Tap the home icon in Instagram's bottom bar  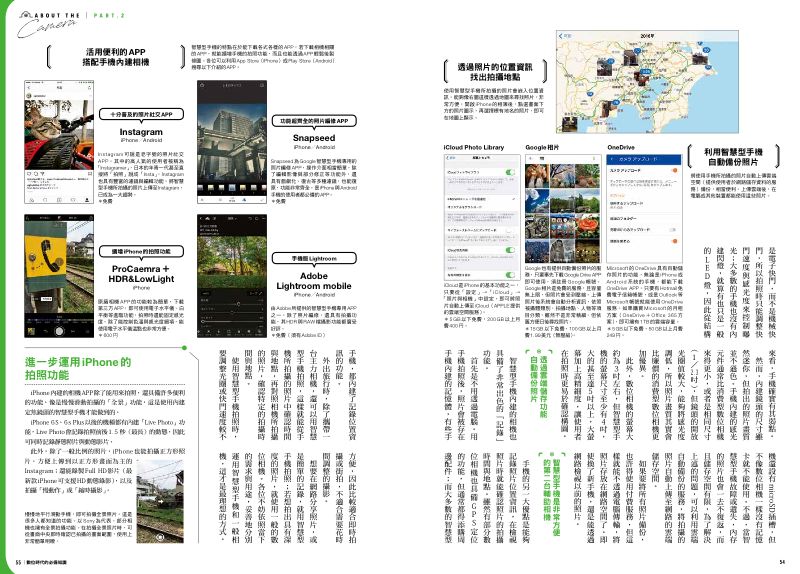tap(32, 200)
